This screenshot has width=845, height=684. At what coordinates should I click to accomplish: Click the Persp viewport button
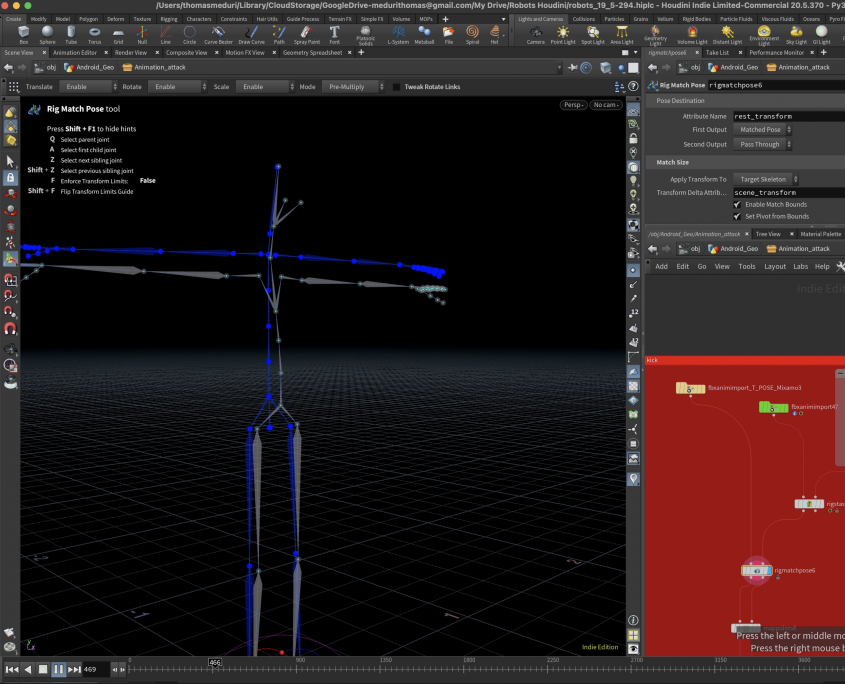coord(573,105)
